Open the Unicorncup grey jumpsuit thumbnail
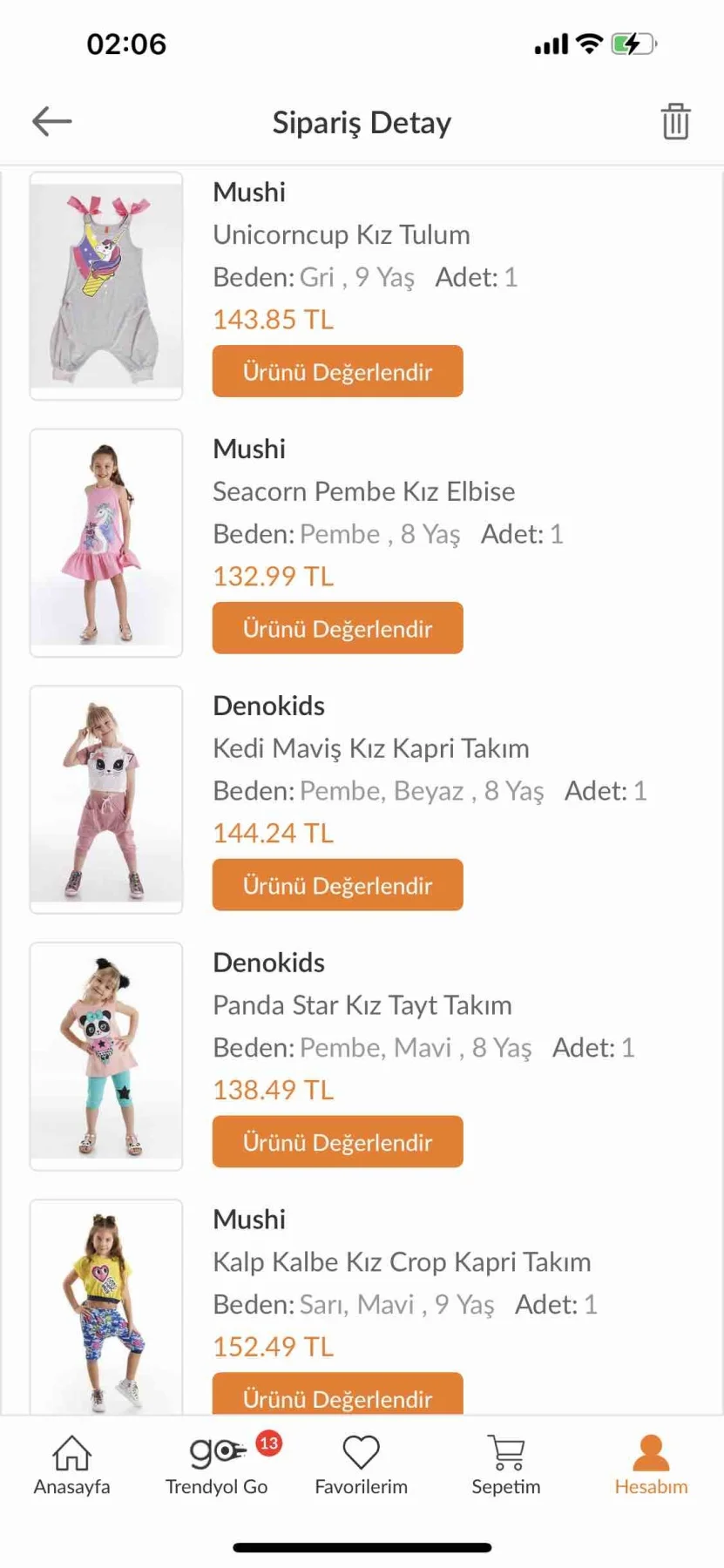The image size is (724, 1568). (x=106, y=286)
